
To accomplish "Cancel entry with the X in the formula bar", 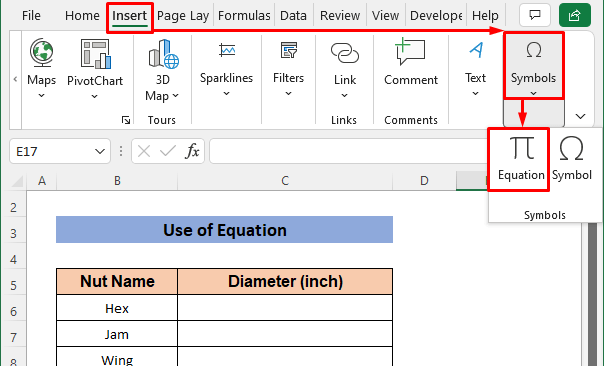I will pos(144,151).
